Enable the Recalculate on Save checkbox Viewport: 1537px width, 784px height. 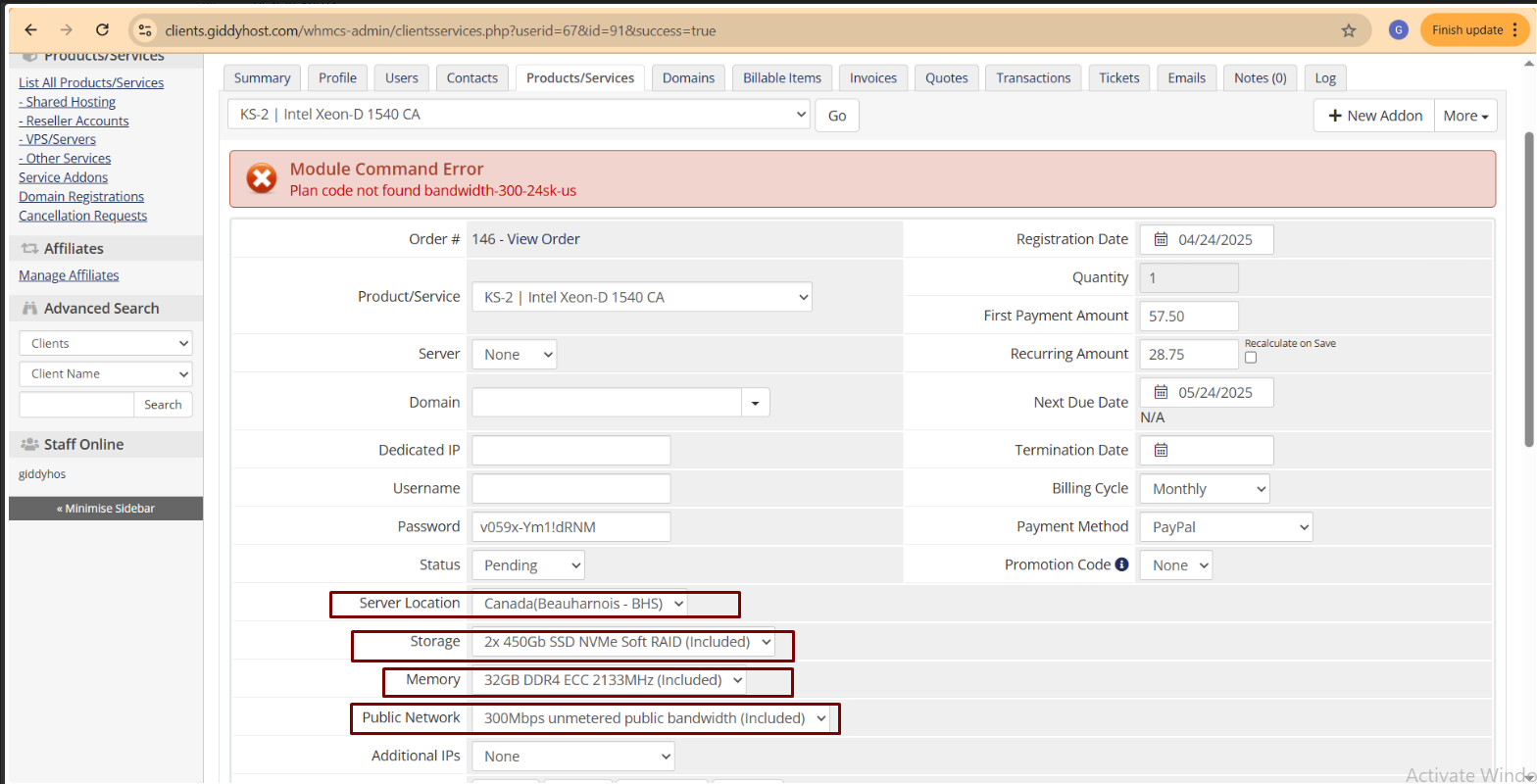(1251, 358)
